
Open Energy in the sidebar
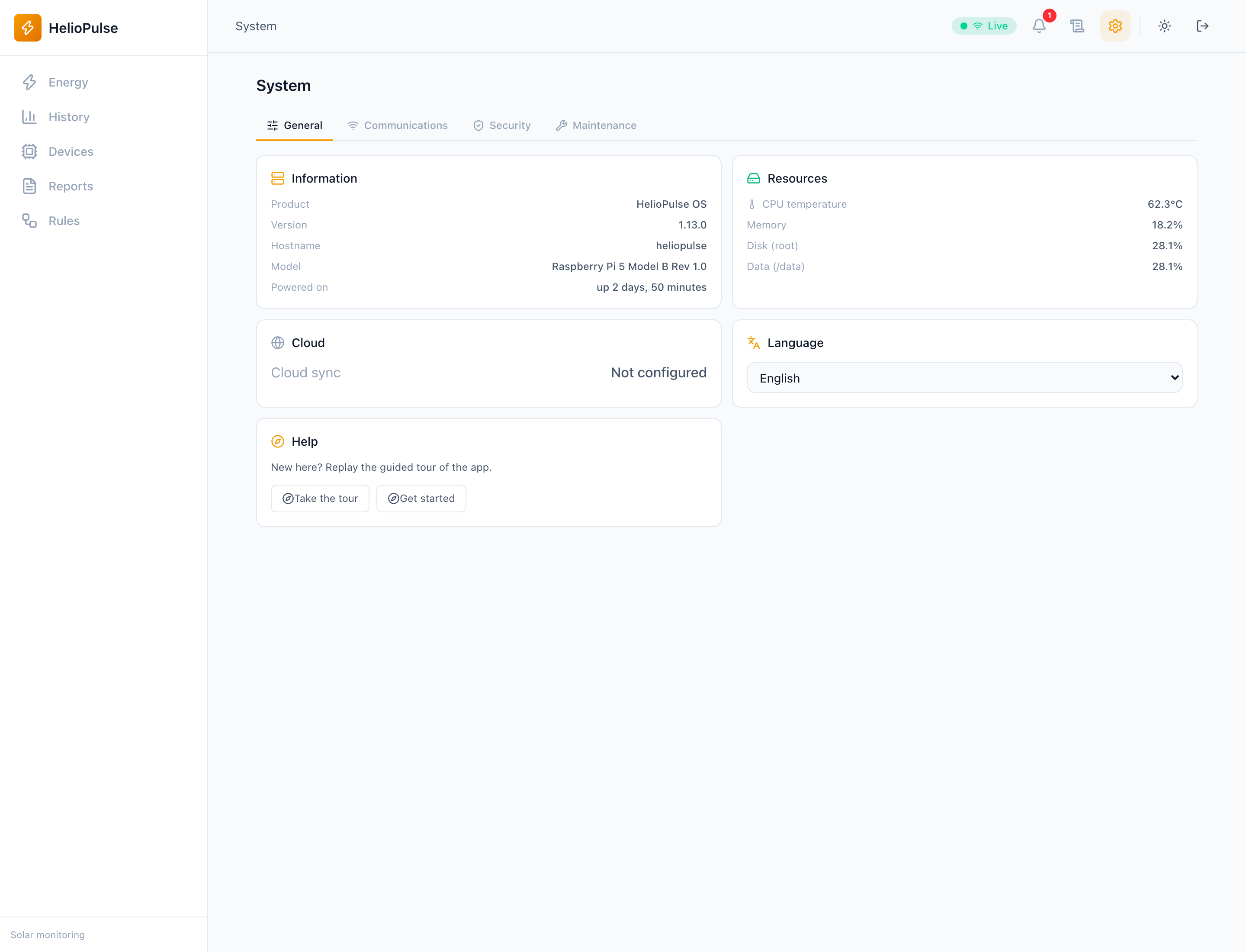103,82
